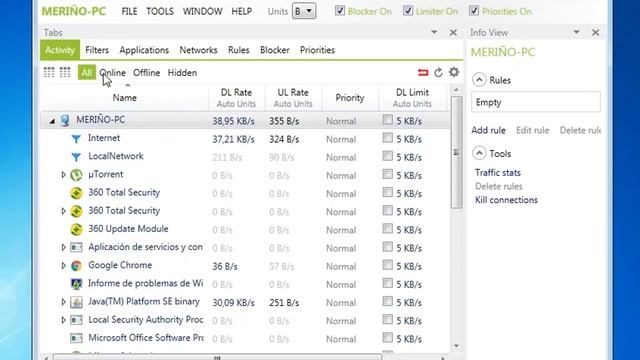Switch to the Blocker tab

[x=275, y=50]
